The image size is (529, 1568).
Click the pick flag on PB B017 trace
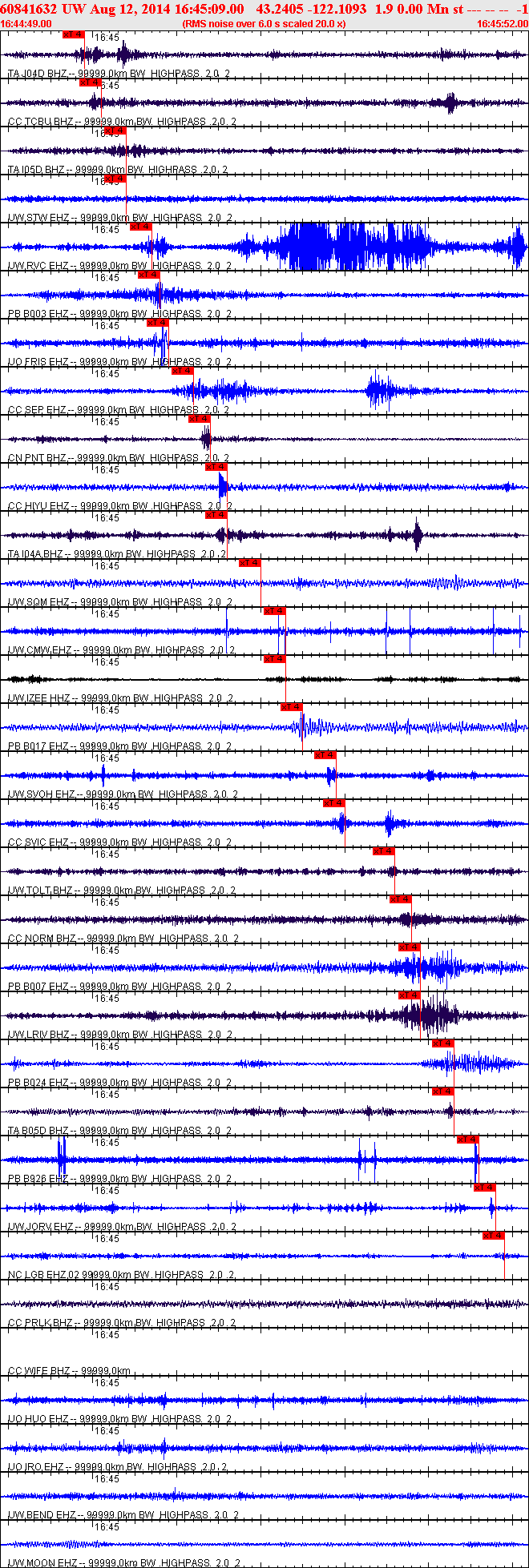[292, 707]
